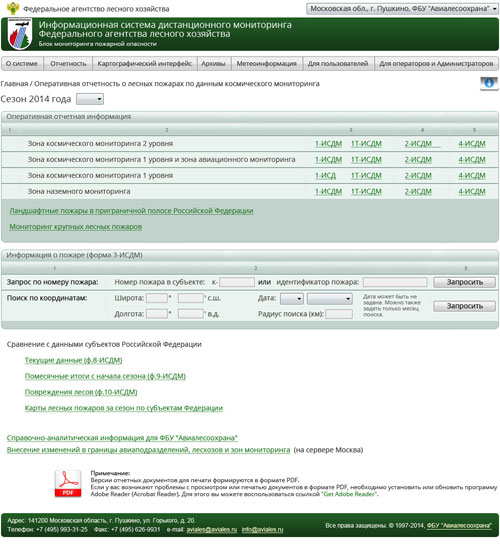Open 4-ИСДМ for ground monitoring zone
Image resolution: width=500 pixels, height=545 pixels.
point(472,192)
